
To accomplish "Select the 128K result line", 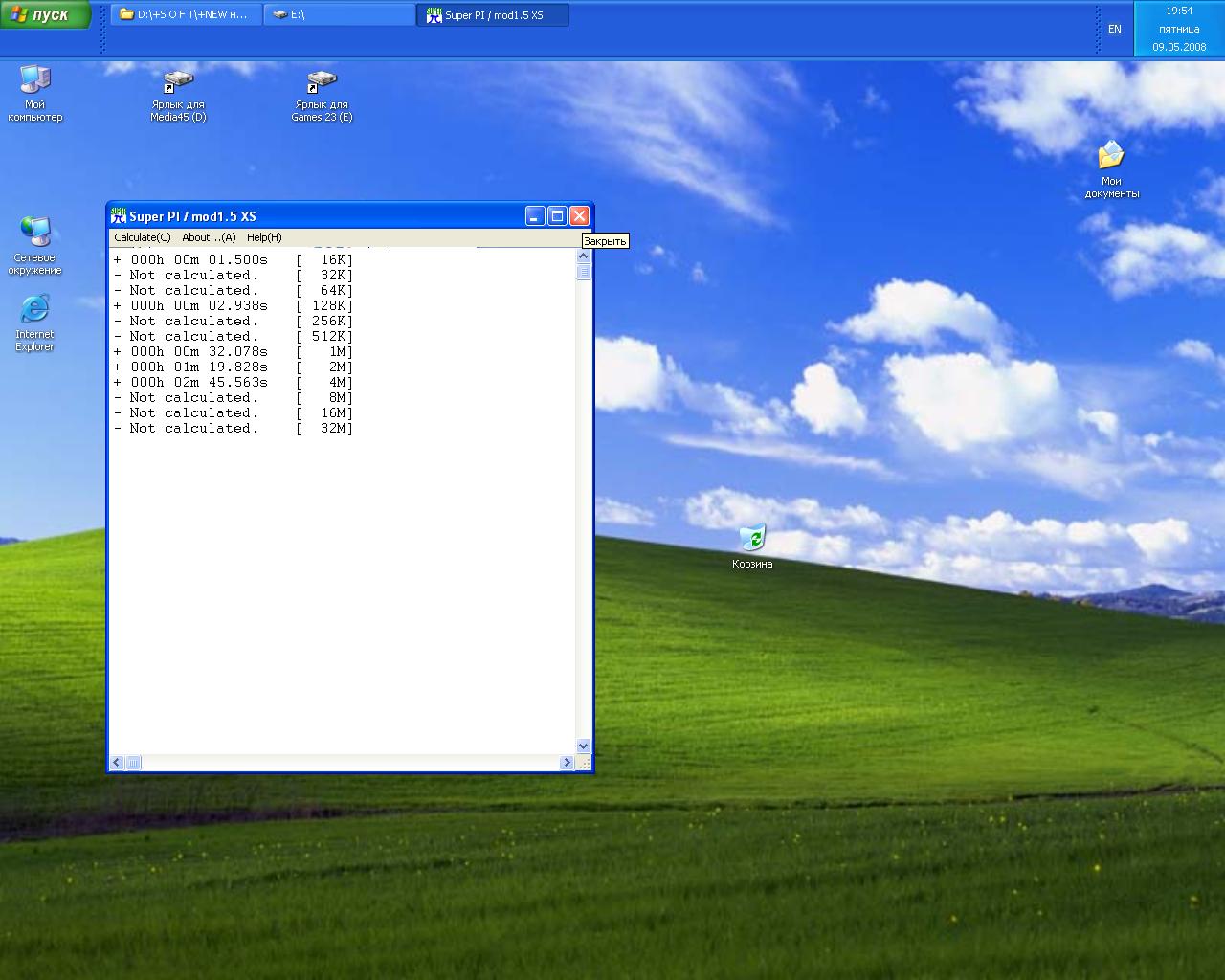I will click(234, 306).
